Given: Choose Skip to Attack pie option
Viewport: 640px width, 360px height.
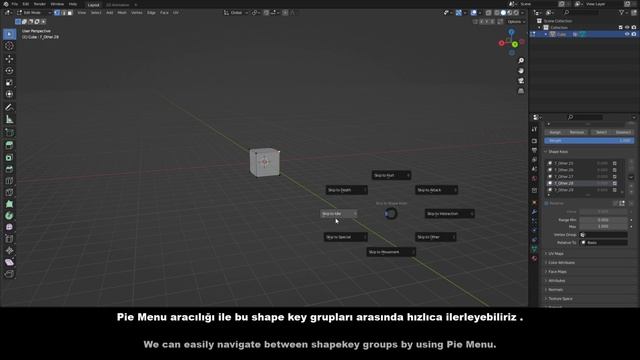Looking at the screenshot, I should click(x=436, y=190).
